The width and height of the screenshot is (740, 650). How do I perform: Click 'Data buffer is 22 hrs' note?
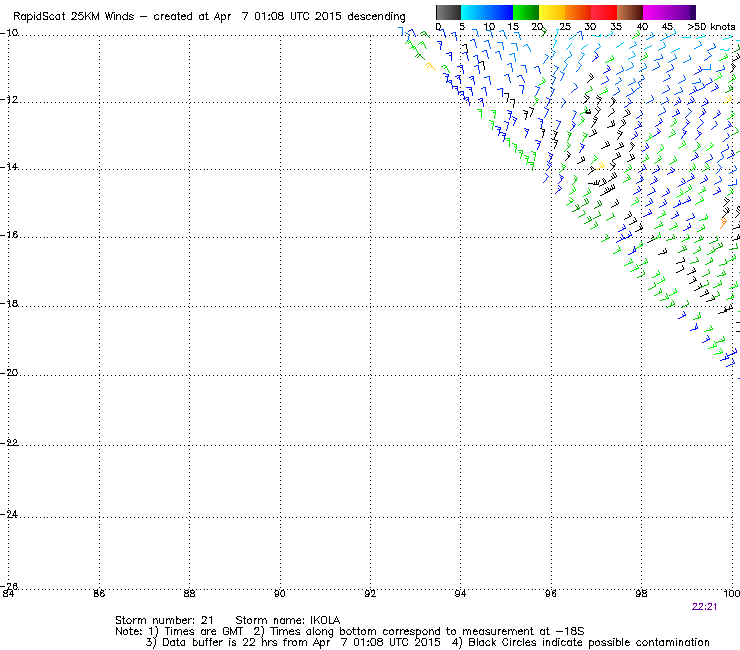pos(221,642)
